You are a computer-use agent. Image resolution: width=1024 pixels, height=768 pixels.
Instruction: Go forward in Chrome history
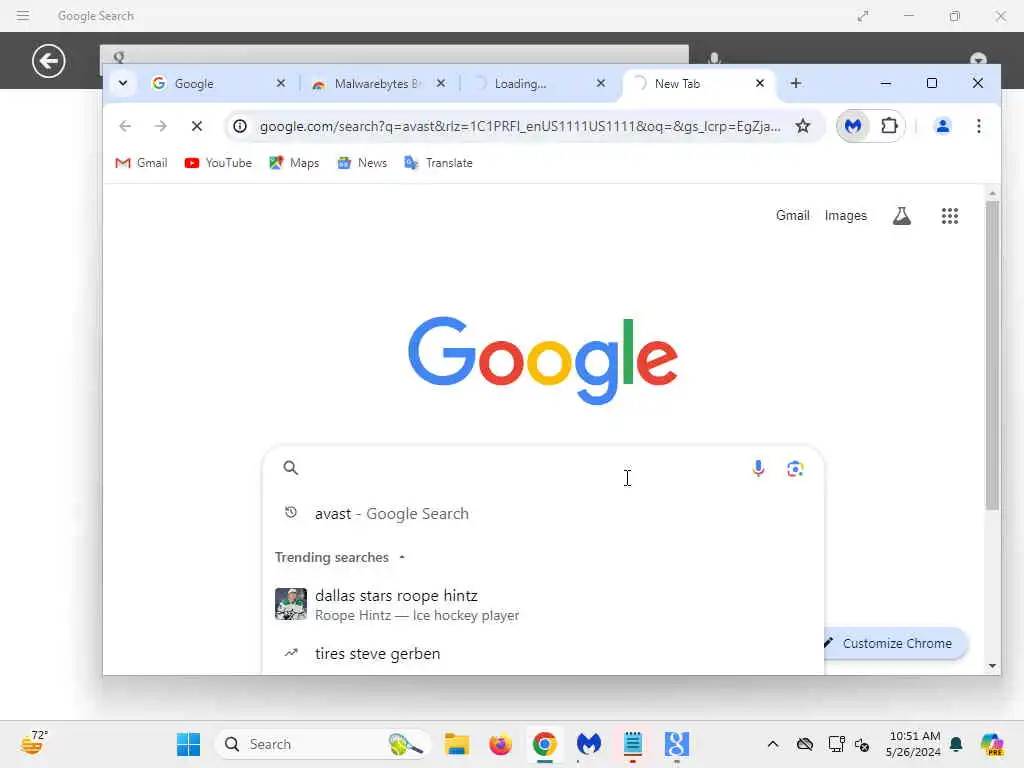(161, 126)
